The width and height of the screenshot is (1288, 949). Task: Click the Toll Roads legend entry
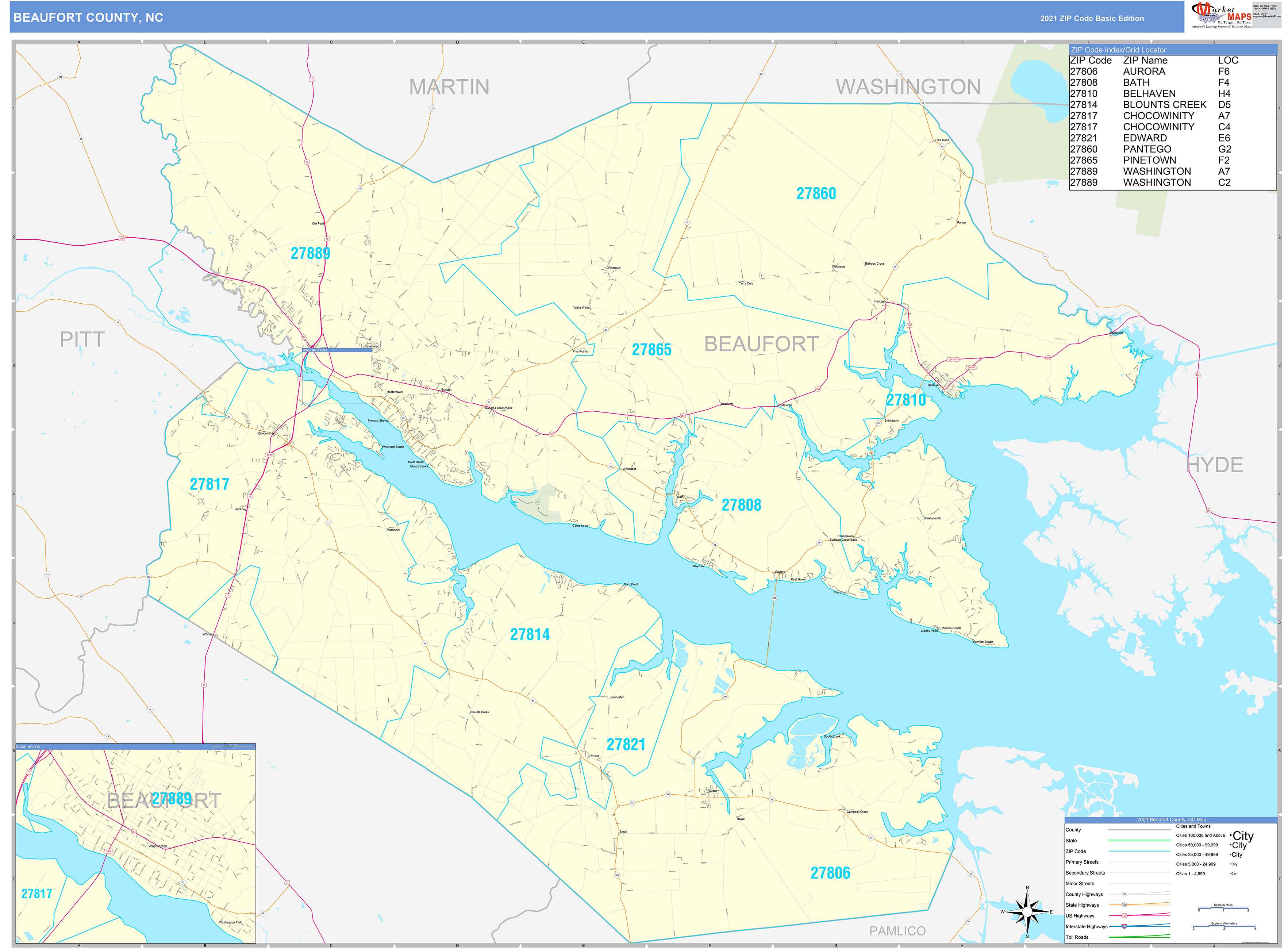[1118, 938]
